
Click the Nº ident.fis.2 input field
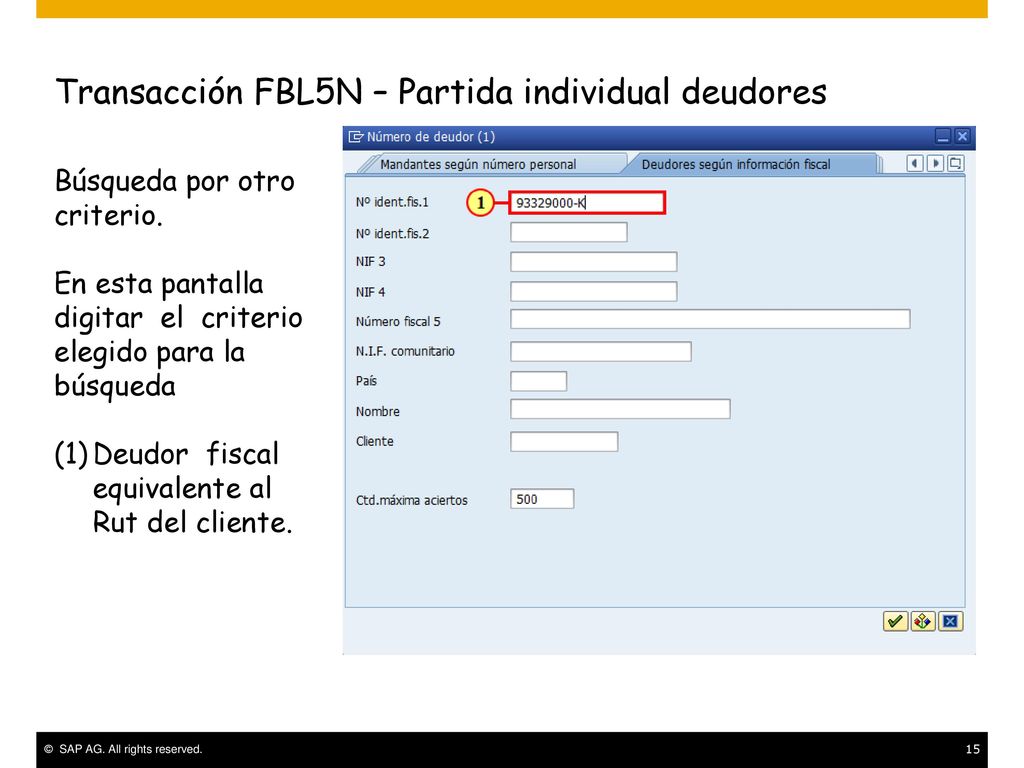click(x=569, y=232)
